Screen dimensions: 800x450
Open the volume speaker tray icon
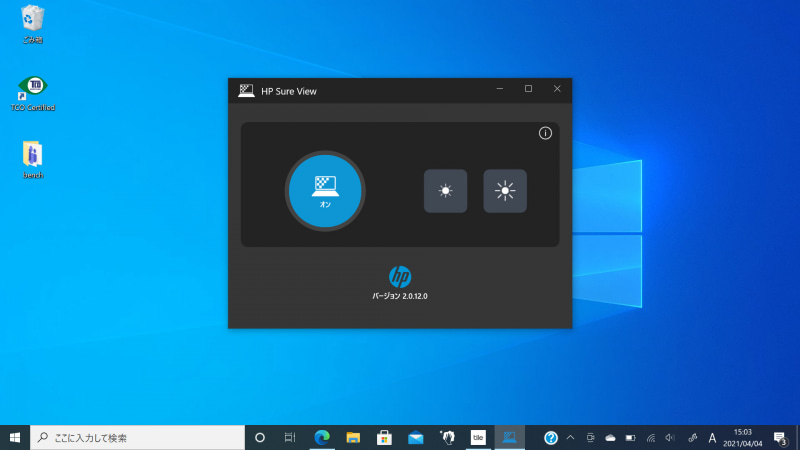point(670,438)
